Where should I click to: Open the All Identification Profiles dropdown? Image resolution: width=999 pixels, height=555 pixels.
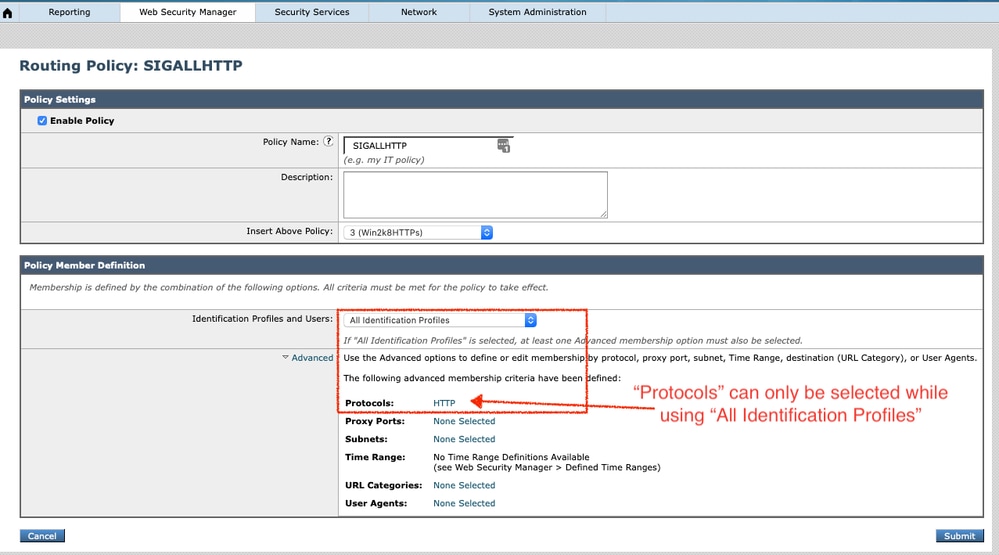pos(440,320)
